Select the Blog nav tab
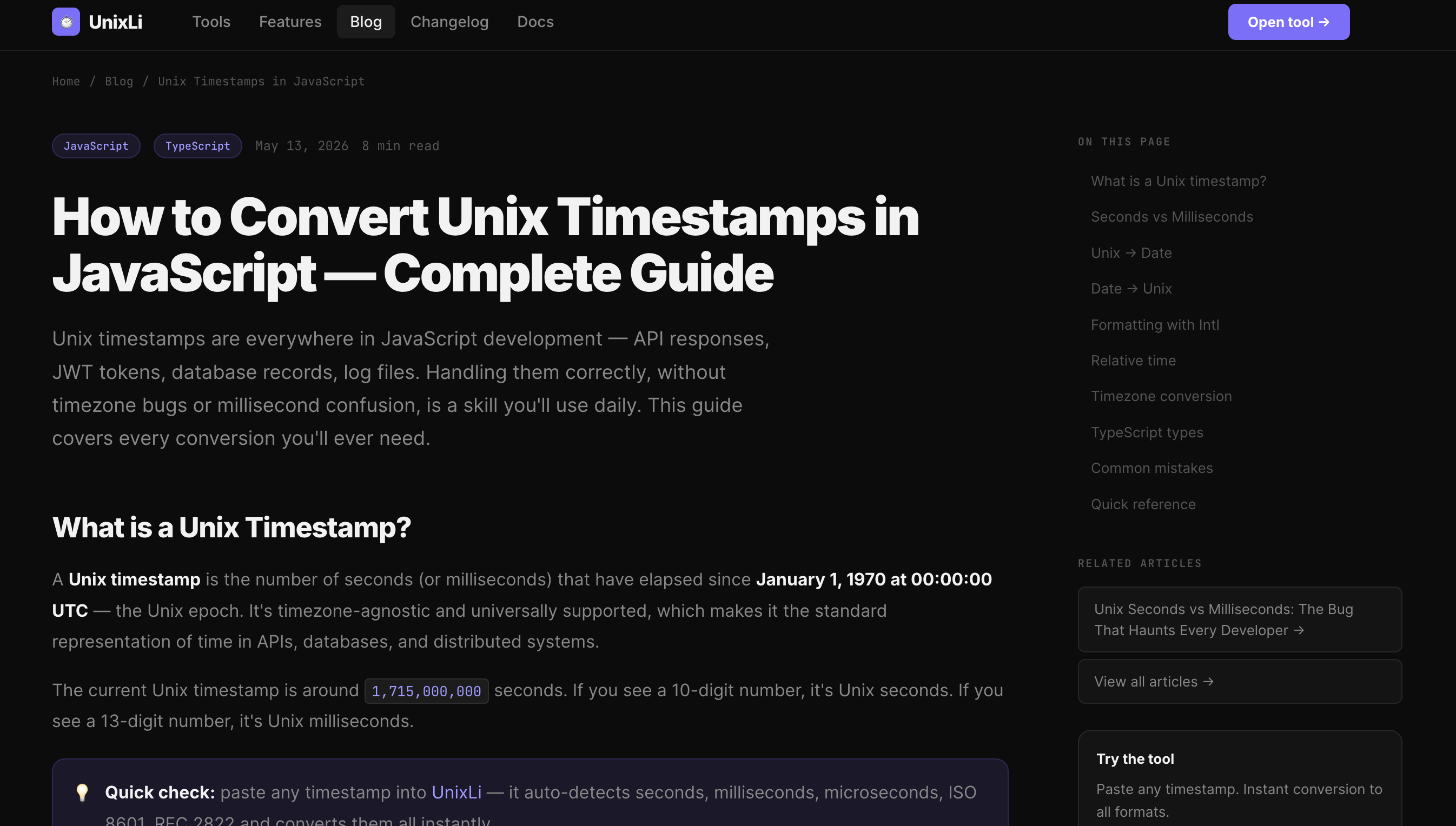Image resolution: width=1456 pixels, height=826 pixels. tap(366, 22)
